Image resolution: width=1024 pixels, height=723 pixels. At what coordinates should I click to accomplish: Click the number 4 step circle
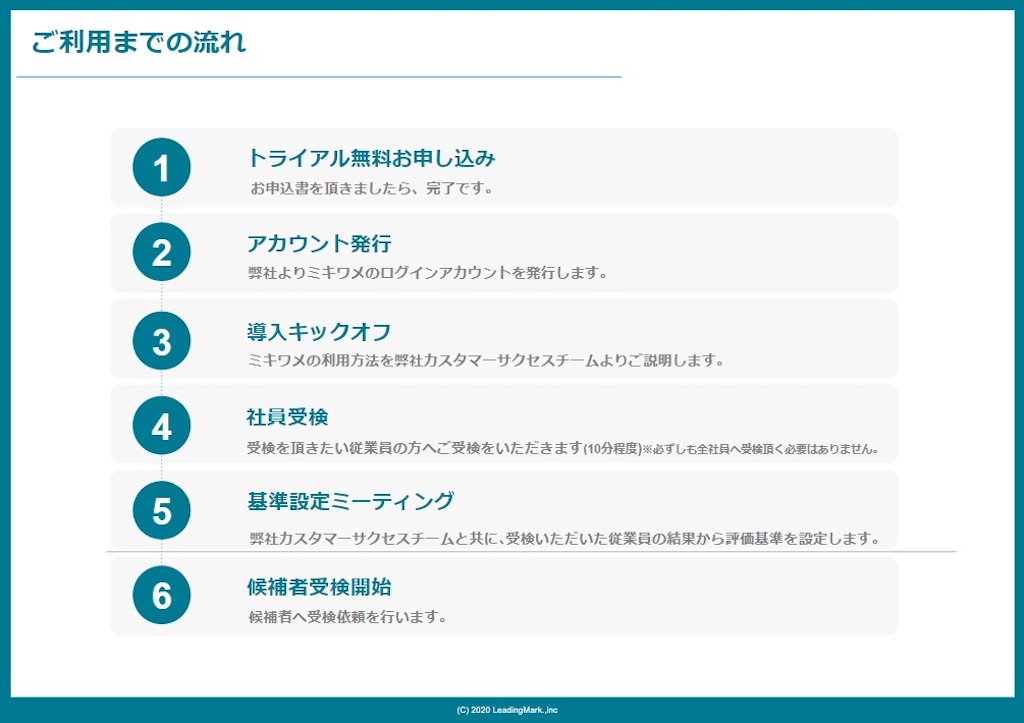[161, 426]
